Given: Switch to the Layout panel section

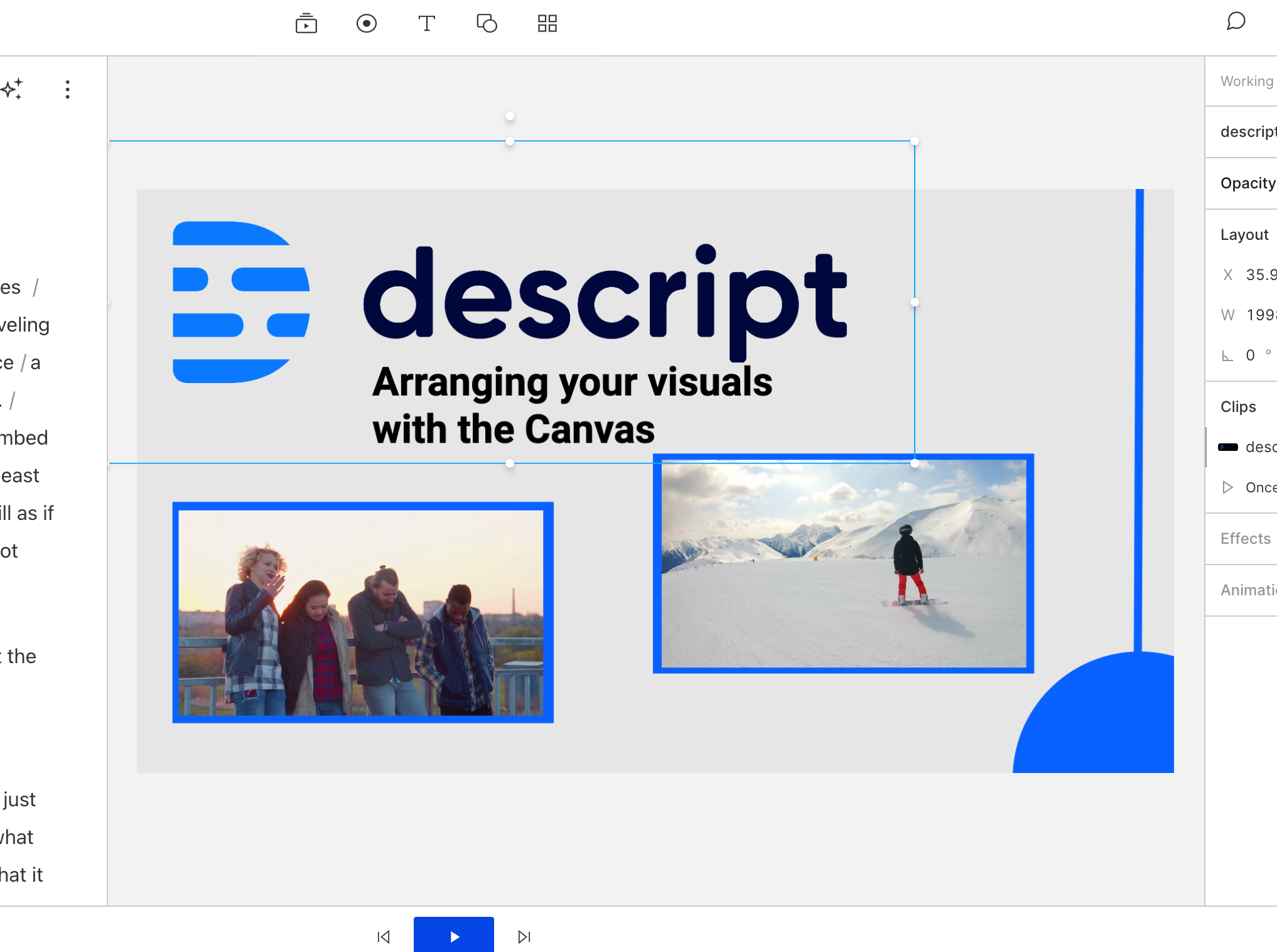Looking at the screenshot, I should point(1244,234).
